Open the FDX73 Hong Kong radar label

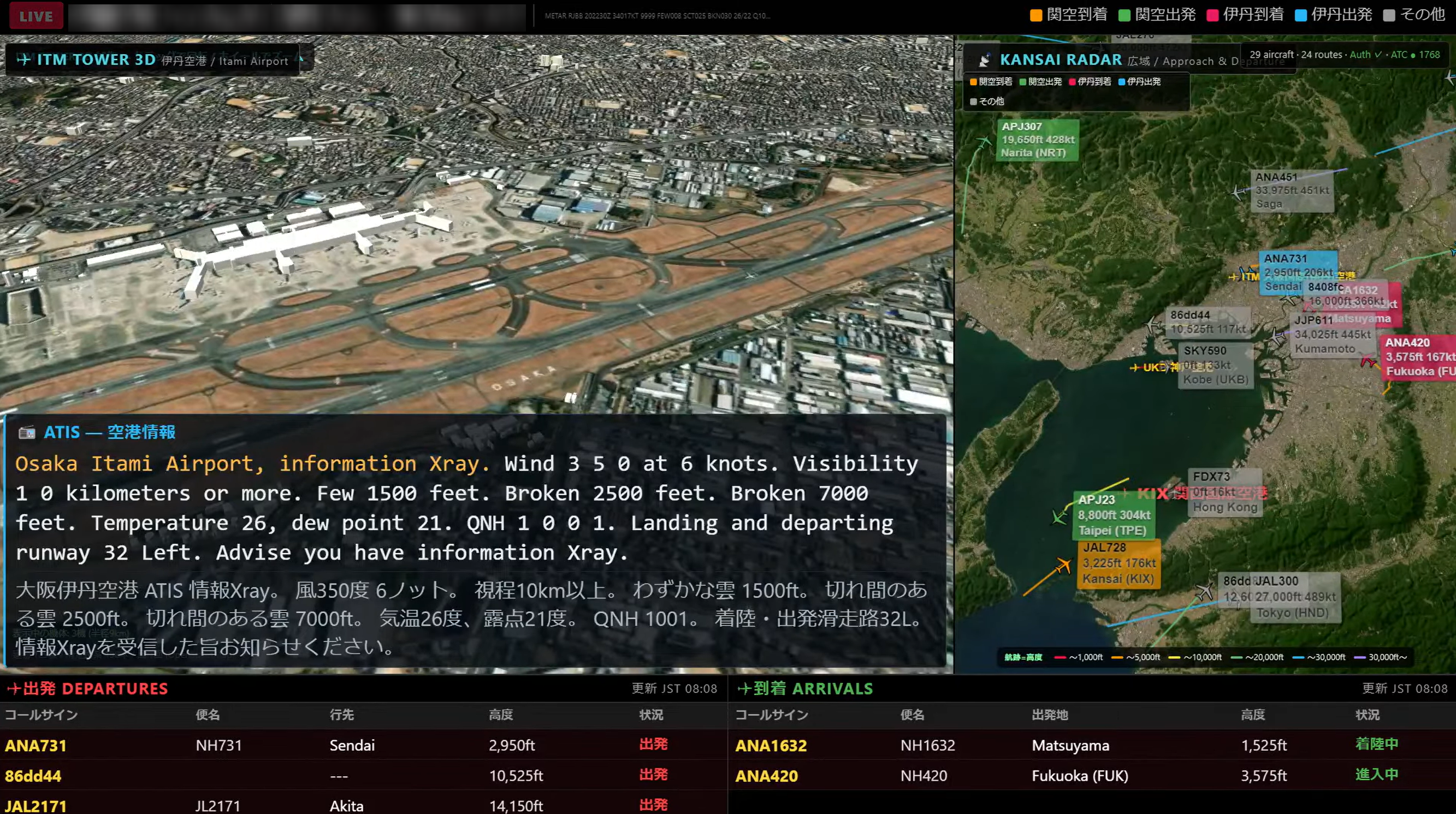(x=1225, y=491)
